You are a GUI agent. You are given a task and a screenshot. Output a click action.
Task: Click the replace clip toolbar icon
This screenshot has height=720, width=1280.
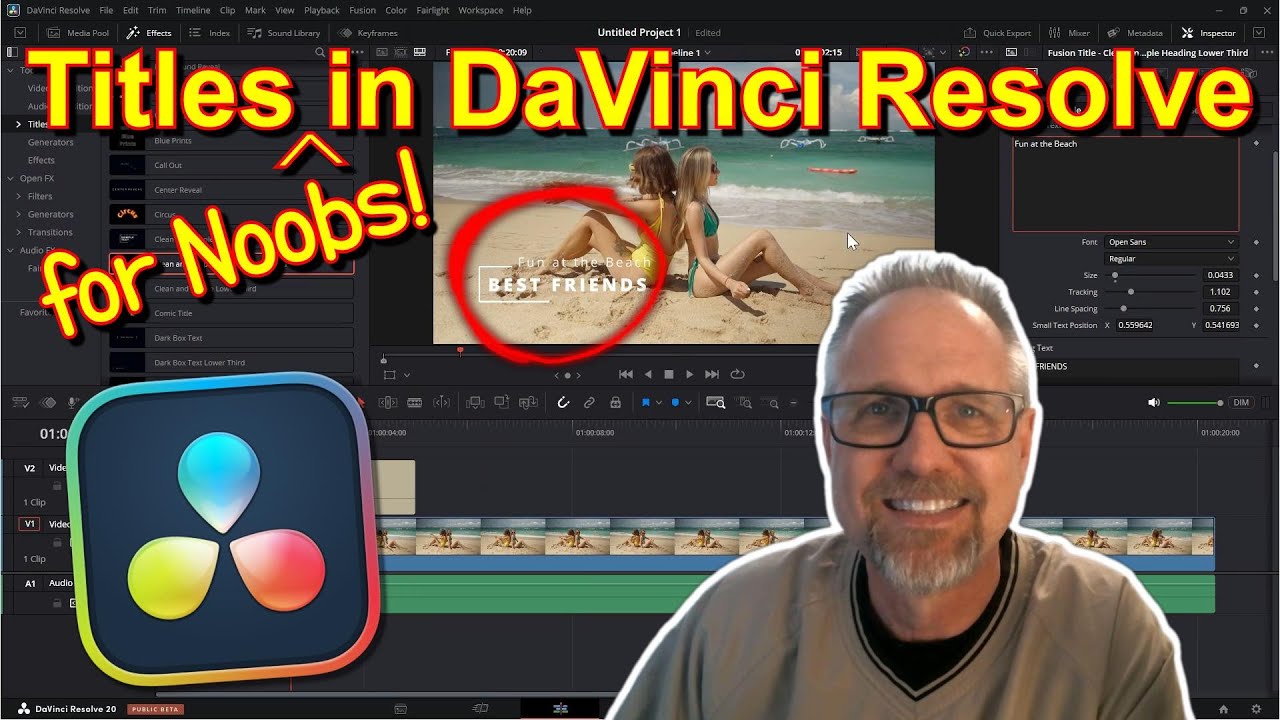[x=529, y=403]
